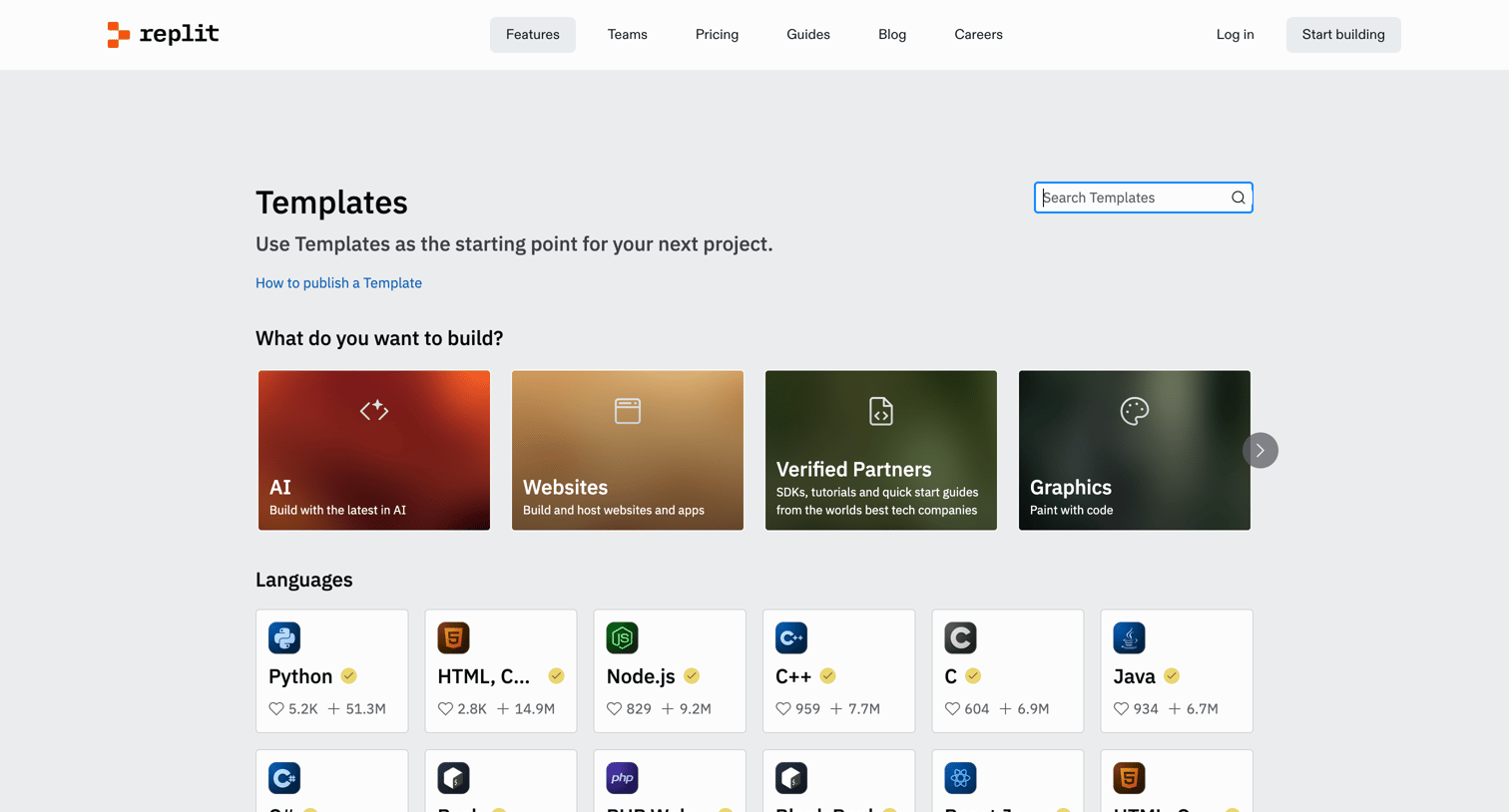Select the HTML, C... template title
Screen dimensions: 1509x812
pos(484,676)
